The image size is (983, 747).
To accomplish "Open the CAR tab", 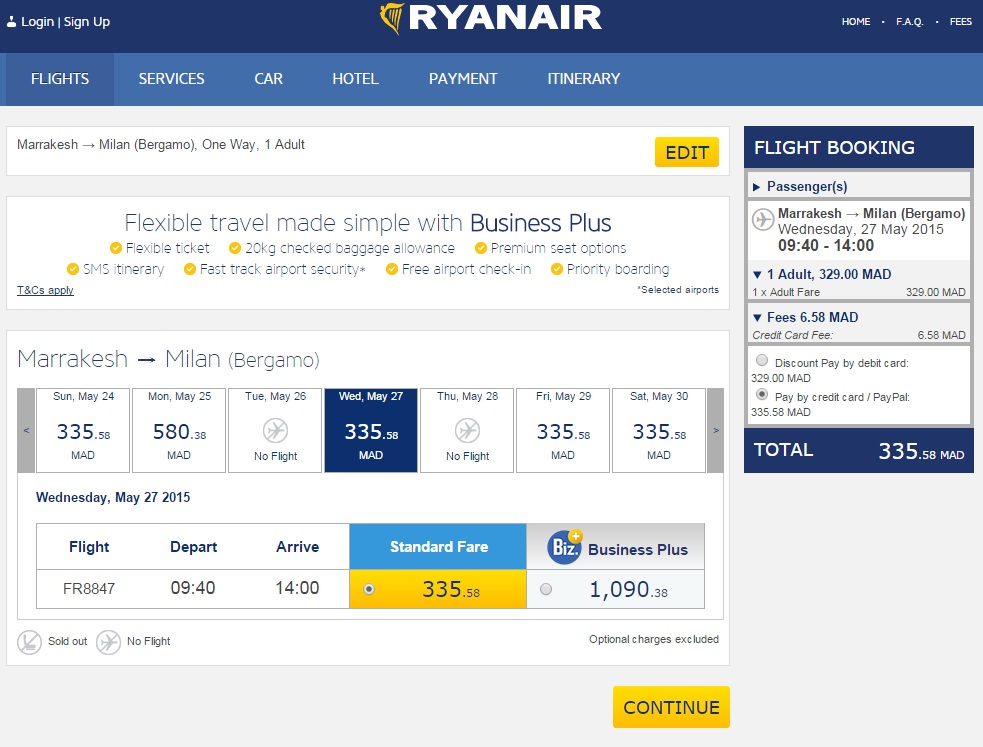I will 268,79.
